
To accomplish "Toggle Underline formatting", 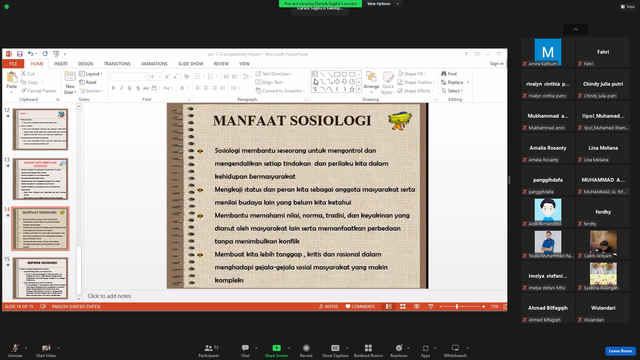I will [129, 88].
